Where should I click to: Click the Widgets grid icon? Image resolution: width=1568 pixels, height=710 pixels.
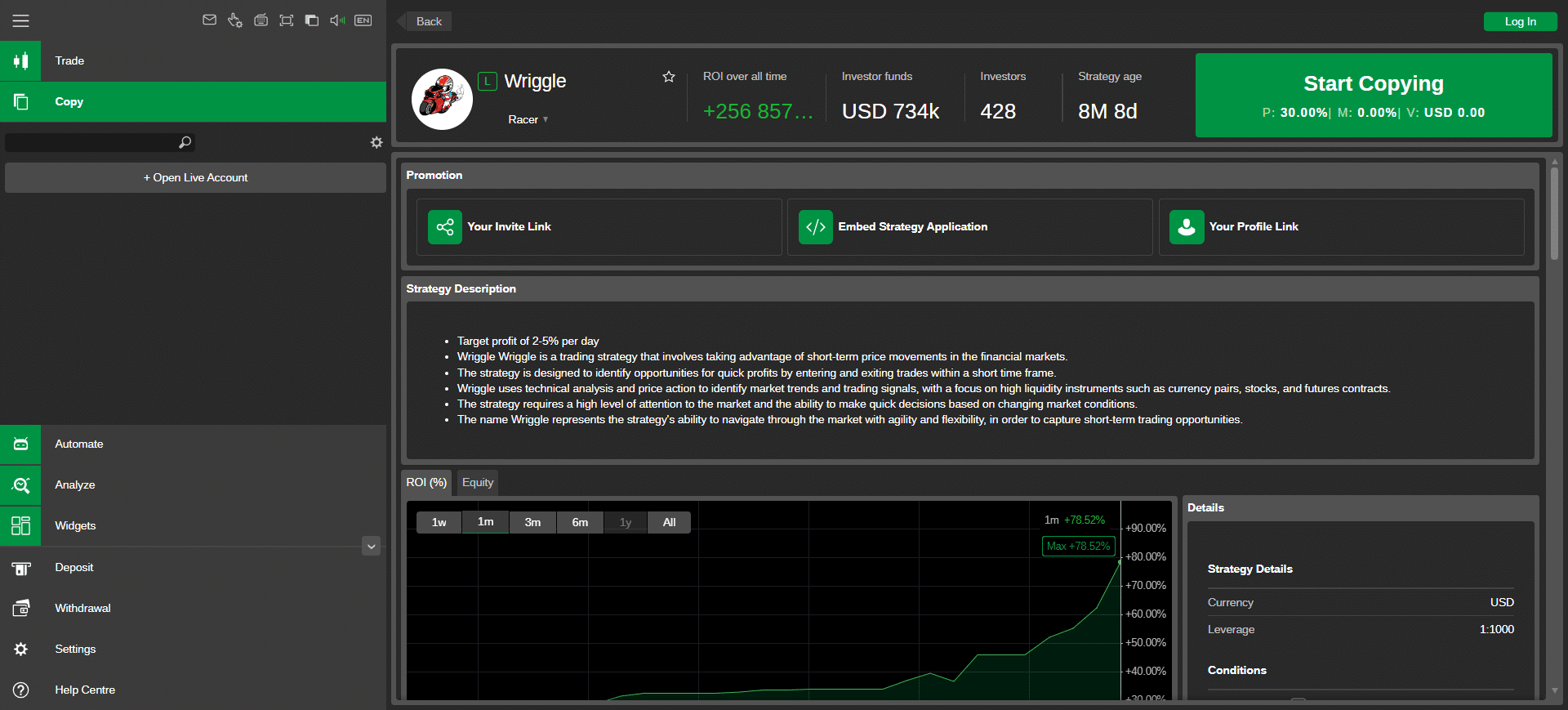click(20, 525)
